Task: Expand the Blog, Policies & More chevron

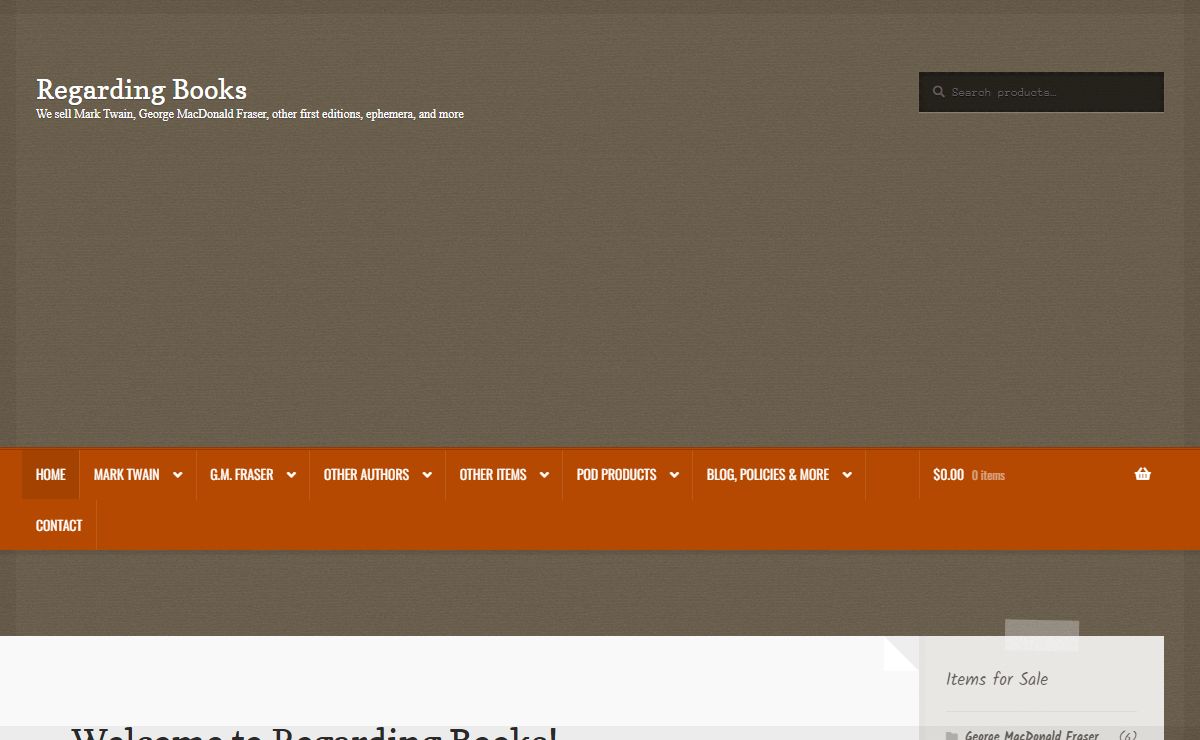Action: tap(847, 475)
